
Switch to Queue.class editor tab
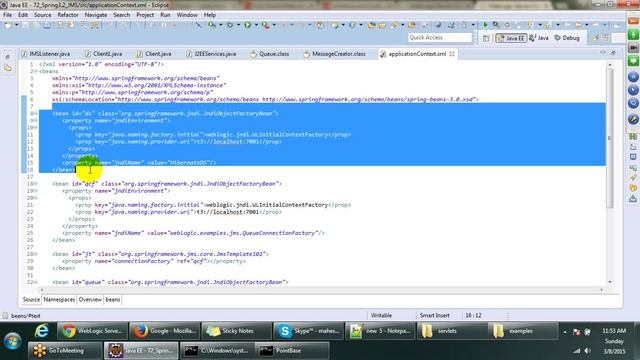(270, 54)
